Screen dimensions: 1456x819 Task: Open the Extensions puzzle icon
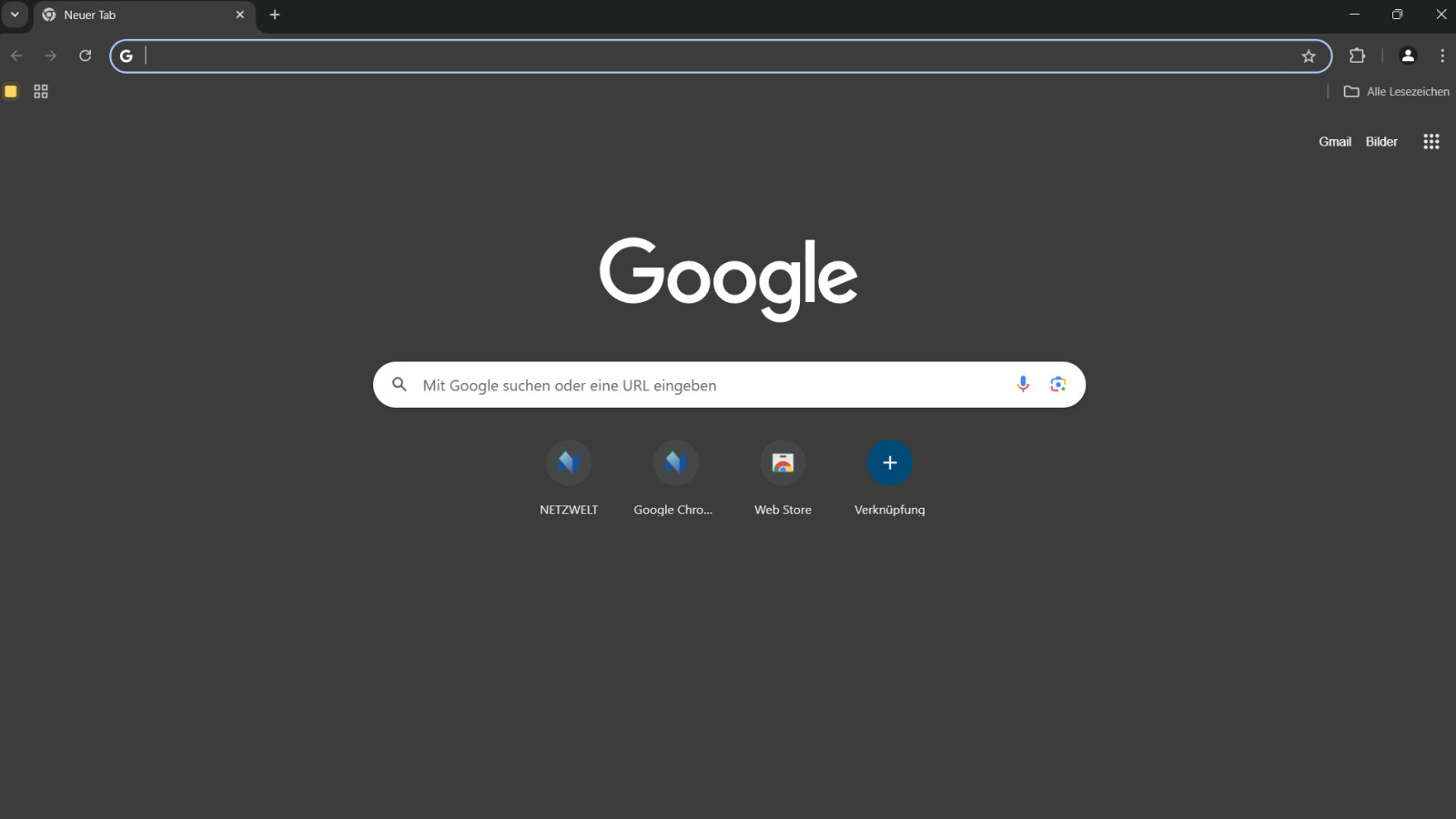coord(1357,56)
